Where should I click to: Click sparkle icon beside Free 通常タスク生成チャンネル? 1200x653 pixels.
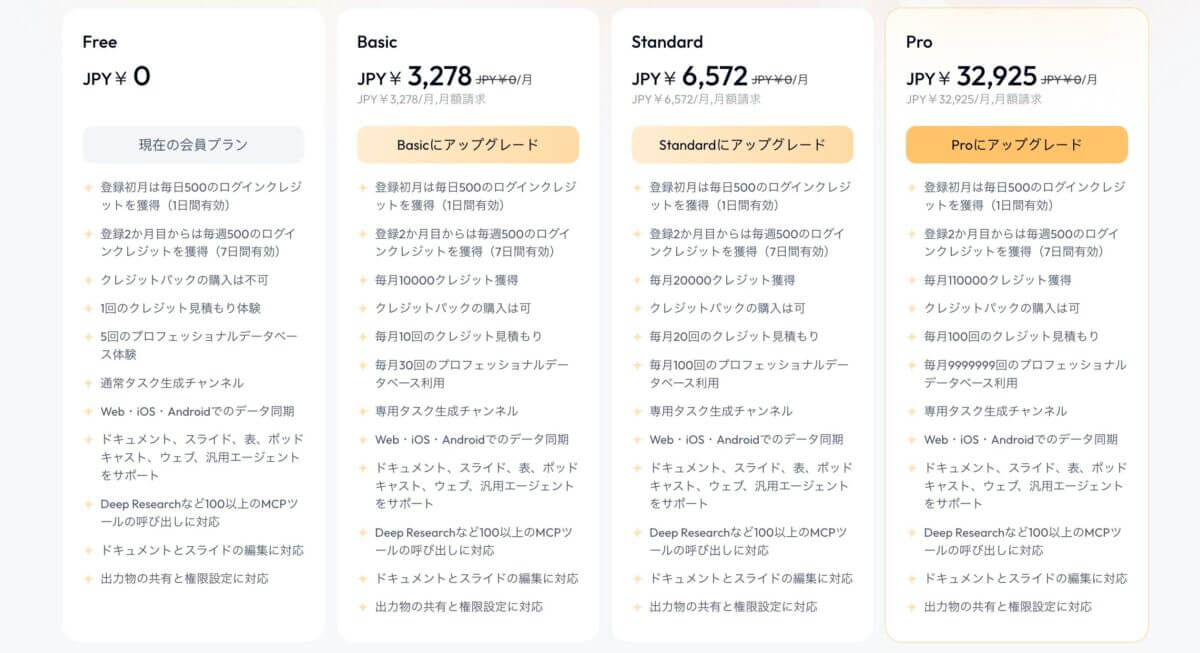coord(89,383)
